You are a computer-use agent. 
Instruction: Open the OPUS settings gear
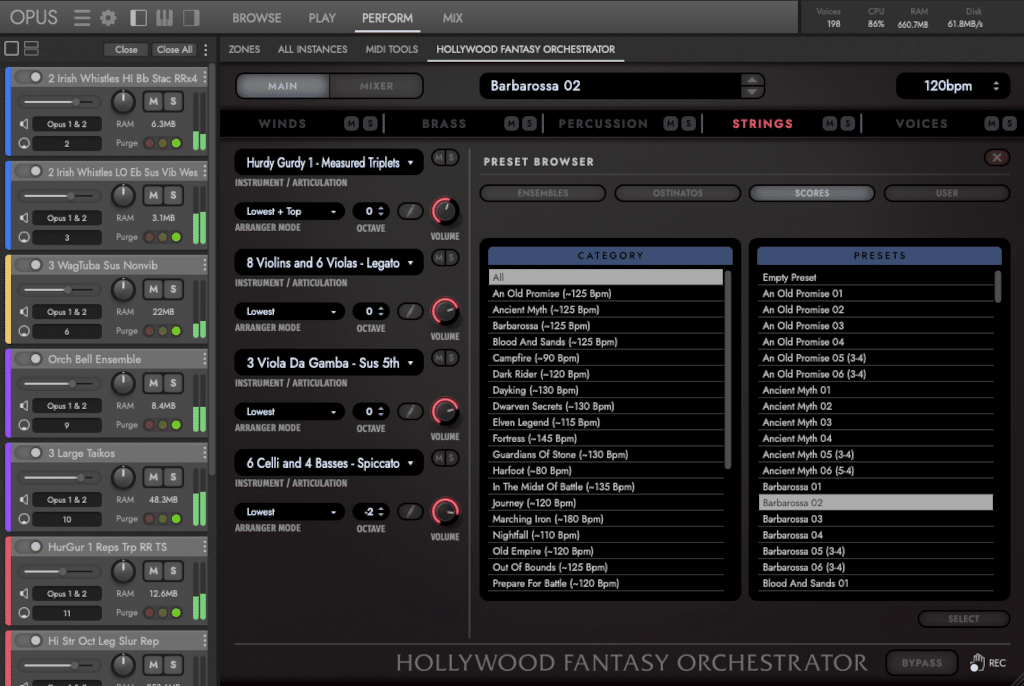108,18
